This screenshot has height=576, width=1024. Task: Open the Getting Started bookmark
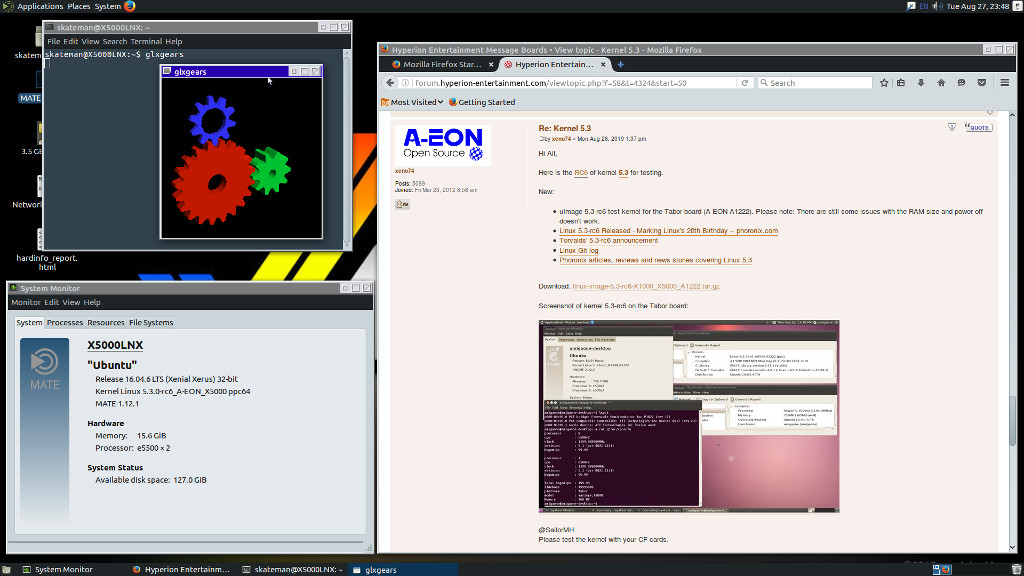coord(482,102)
